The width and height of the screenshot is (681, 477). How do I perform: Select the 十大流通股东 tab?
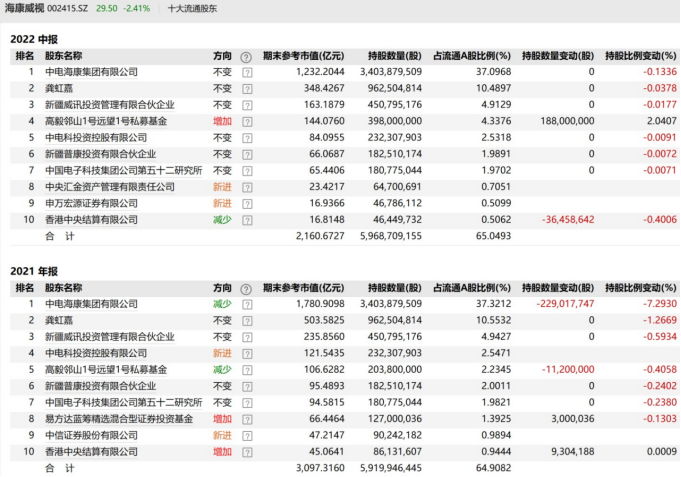(x=193, y=8)
